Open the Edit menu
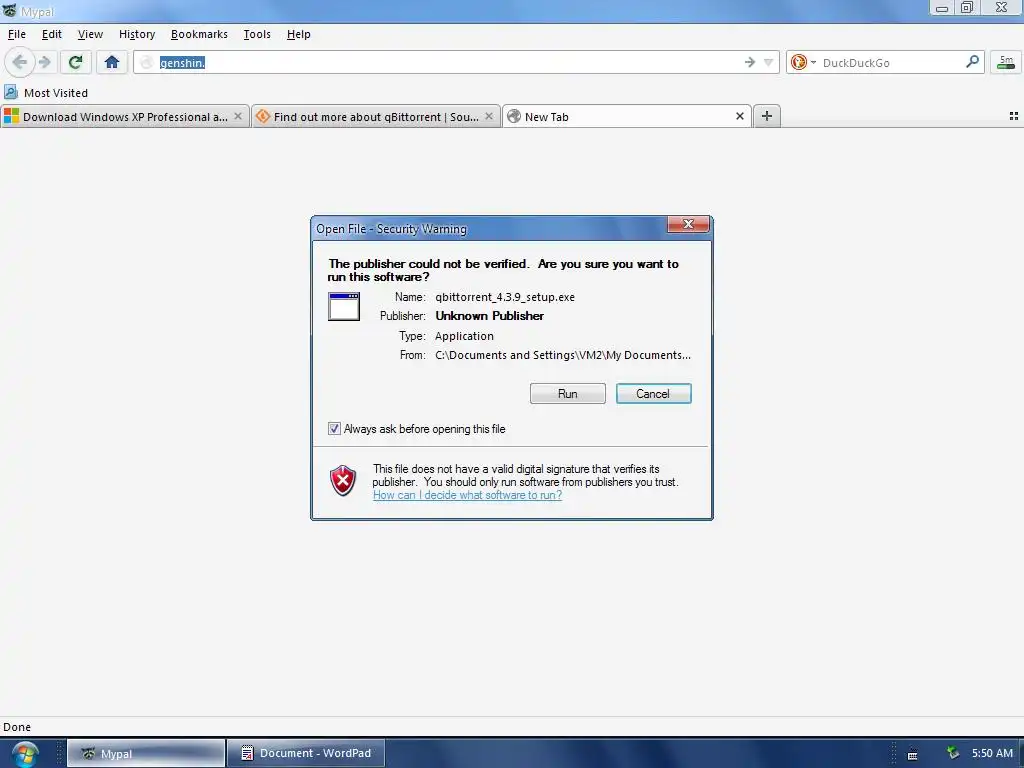 (52, 34)
